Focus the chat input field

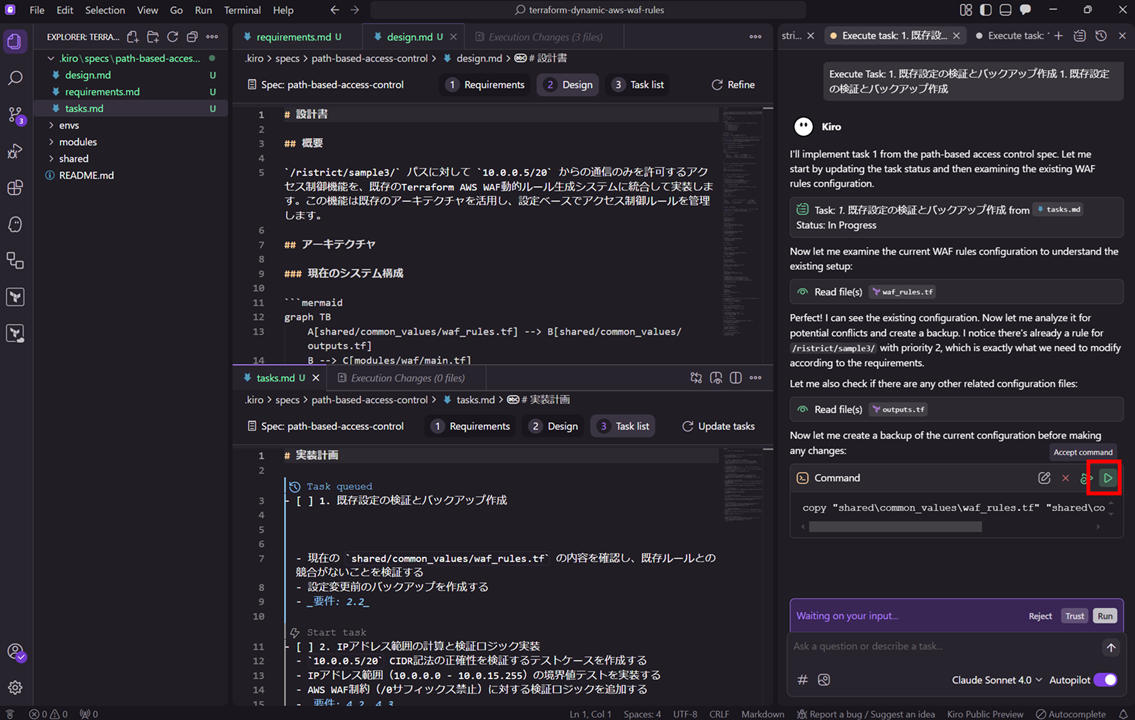click(x=941, y=647)
